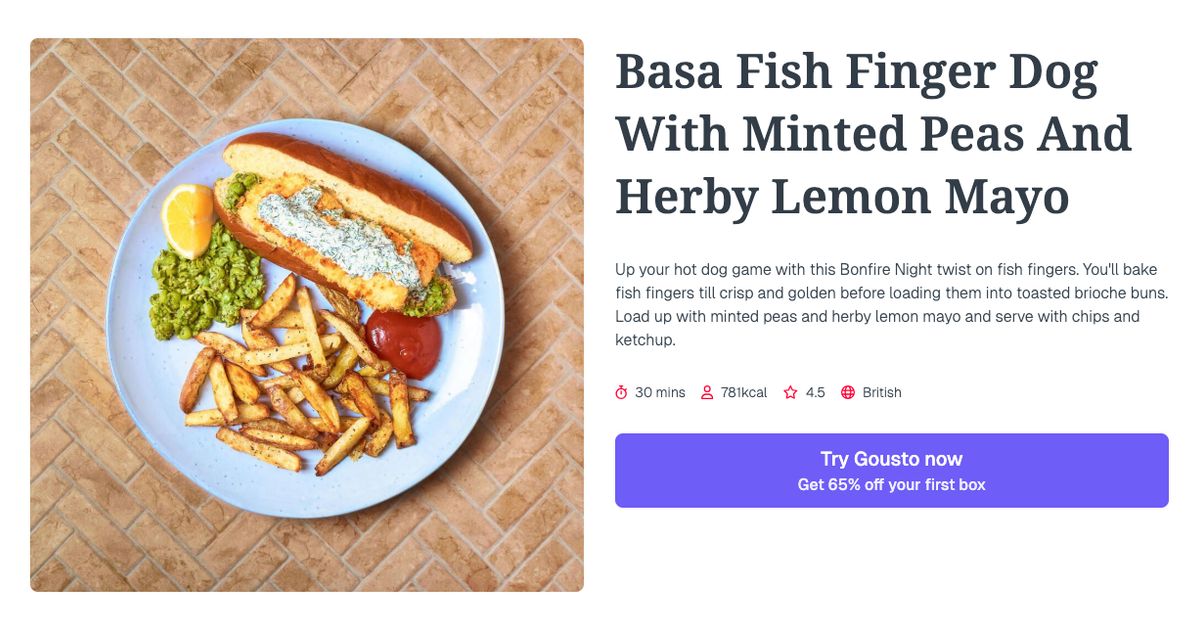Open the fish finger dog recipe photo
The image size is (1200, 630).
click(307, 315)
